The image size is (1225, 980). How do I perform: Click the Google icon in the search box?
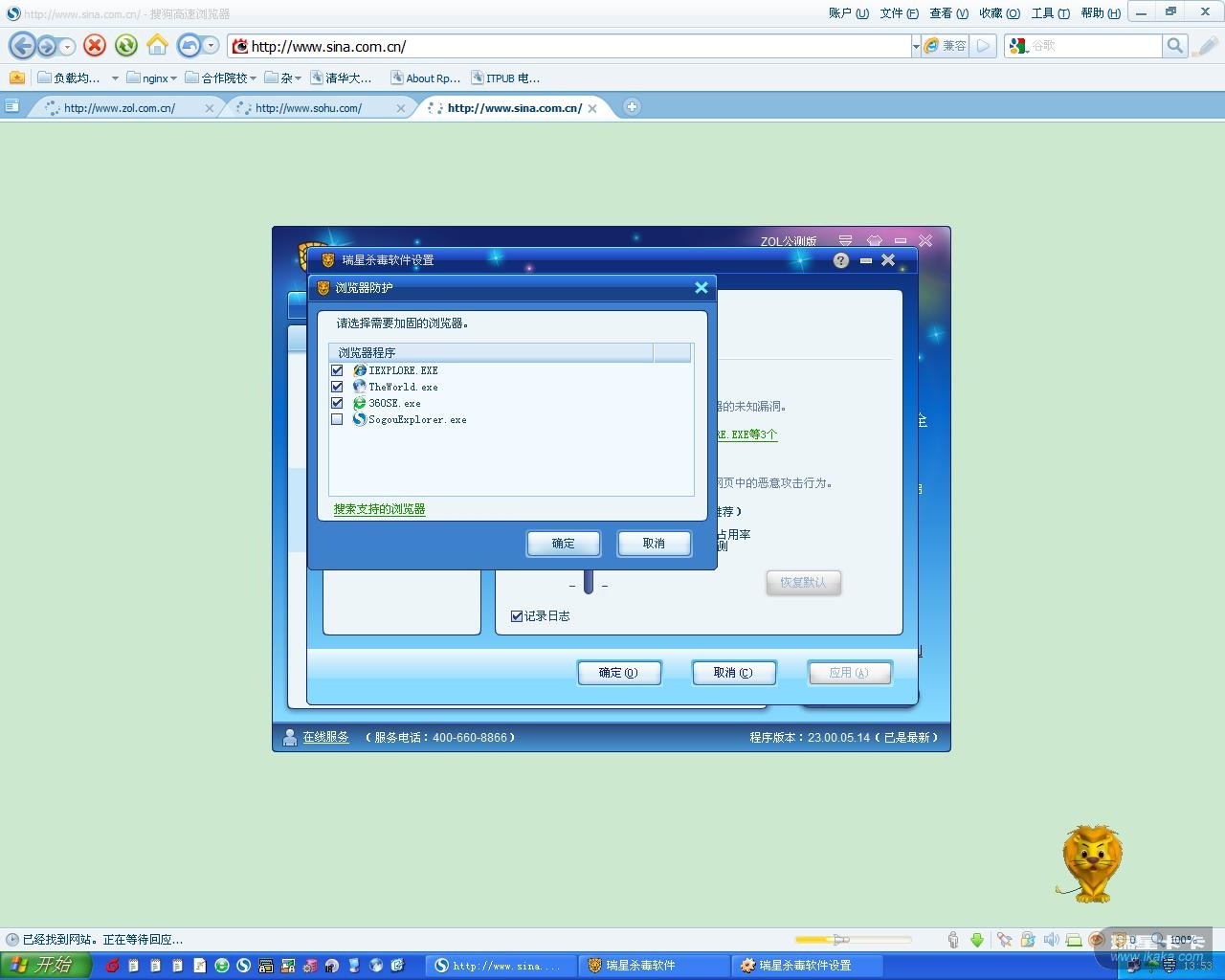1018,45
